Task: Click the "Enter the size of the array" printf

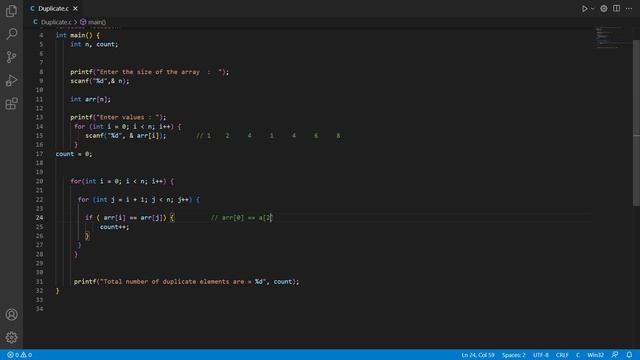Action: tap(150, 72)
